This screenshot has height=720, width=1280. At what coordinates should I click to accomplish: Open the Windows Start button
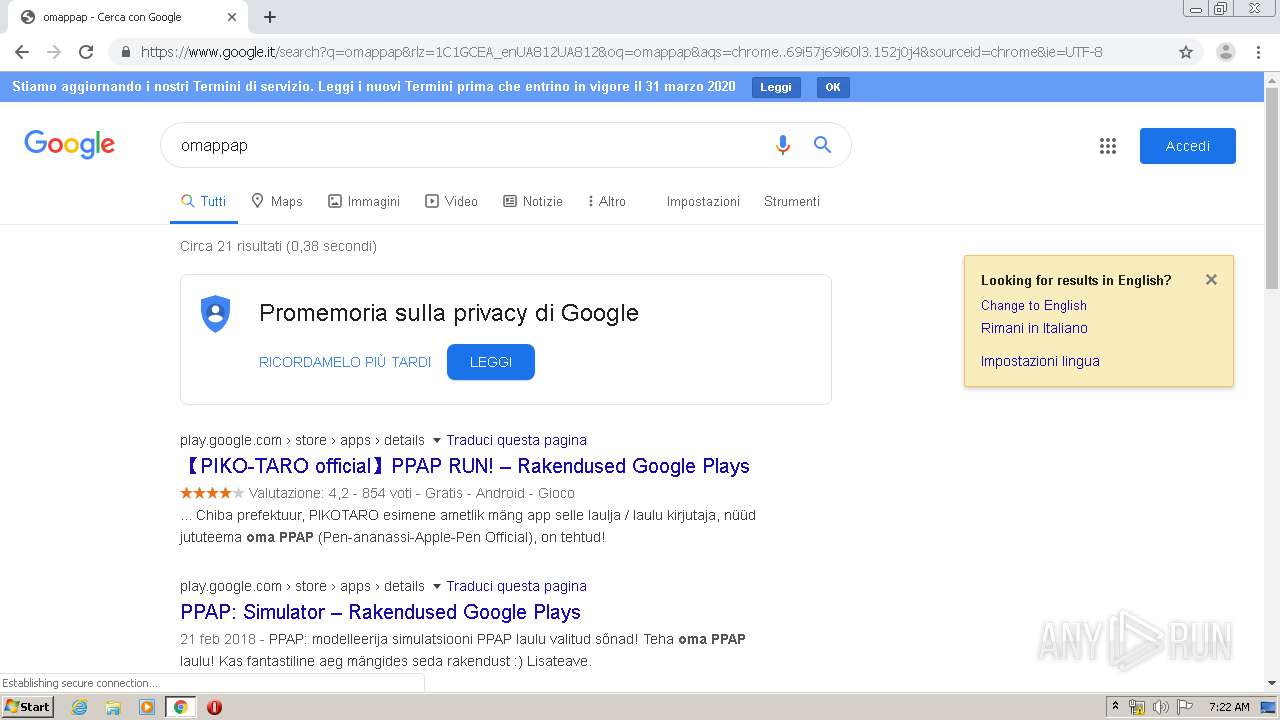(x=27, y=707)
